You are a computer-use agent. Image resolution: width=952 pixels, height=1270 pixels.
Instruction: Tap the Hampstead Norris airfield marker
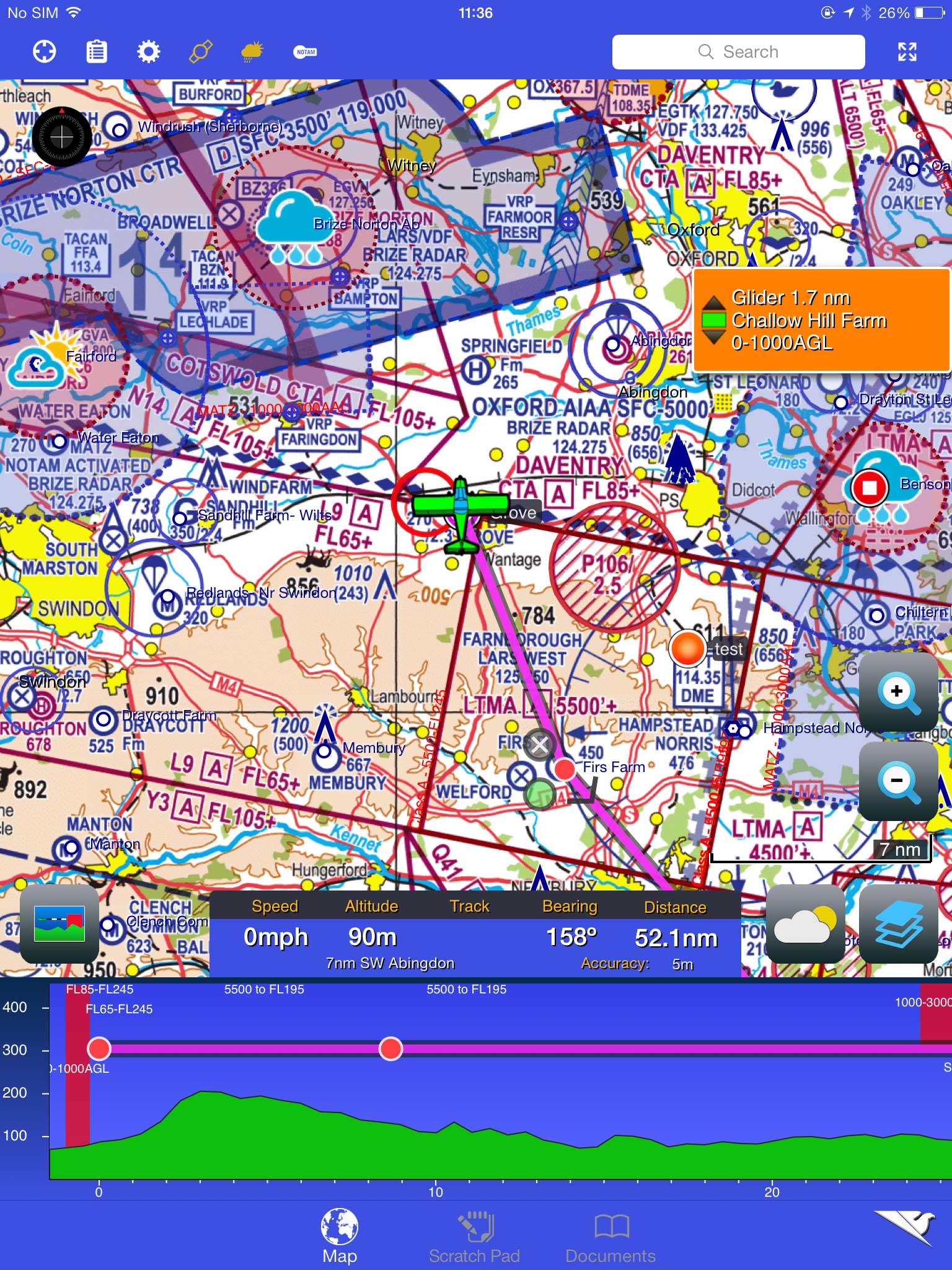(745, 731)
